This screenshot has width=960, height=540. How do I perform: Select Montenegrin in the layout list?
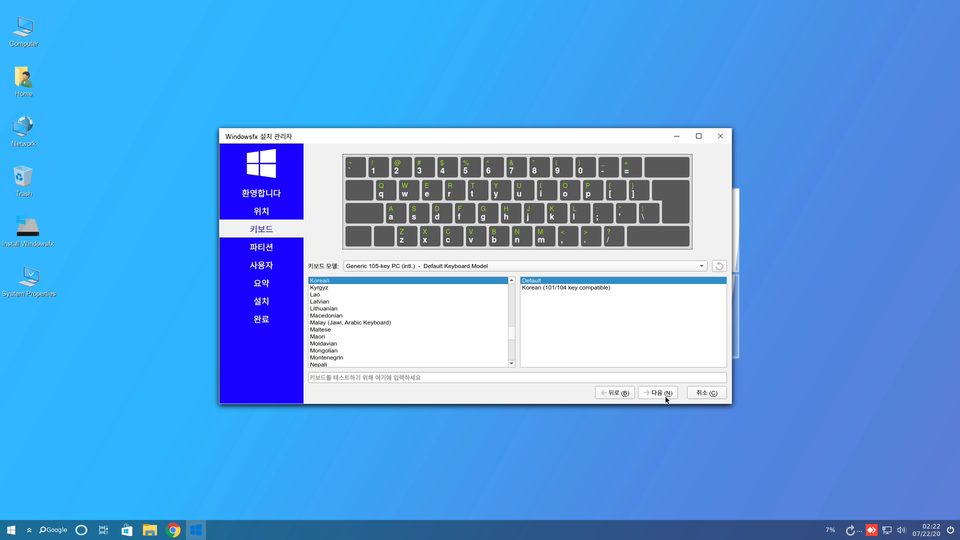point(408,358)
